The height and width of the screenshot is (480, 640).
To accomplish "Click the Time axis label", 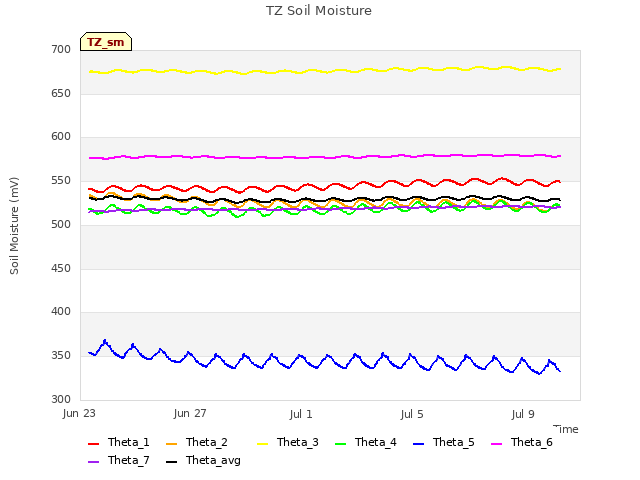I will [566, 429].
